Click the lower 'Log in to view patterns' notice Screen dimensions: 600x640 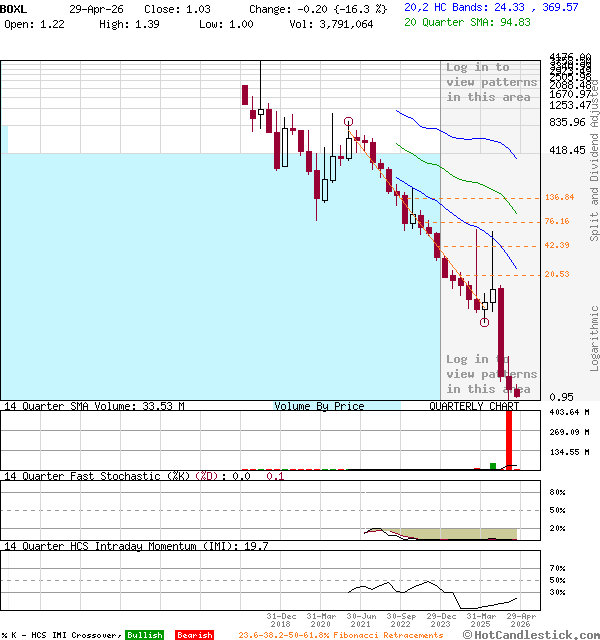pos(491,373)
